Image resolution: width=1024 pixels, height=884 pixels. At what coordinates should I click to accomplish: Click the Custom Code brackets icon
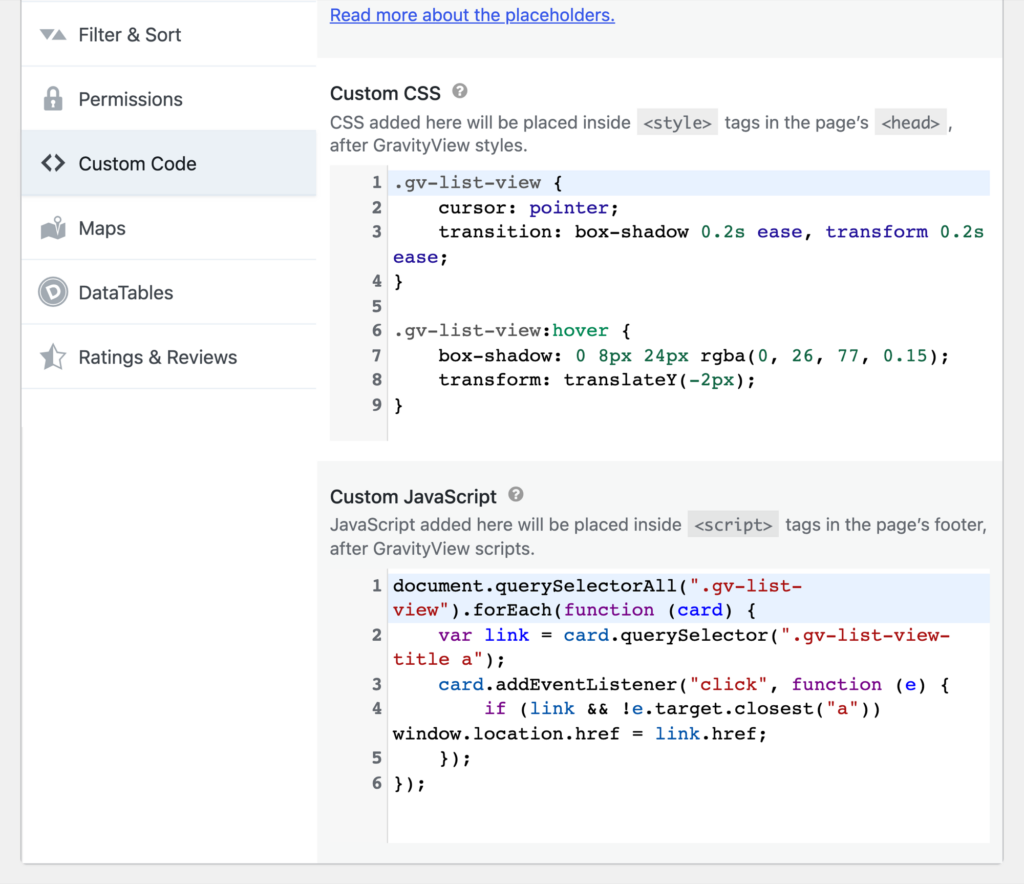(53, 163)
